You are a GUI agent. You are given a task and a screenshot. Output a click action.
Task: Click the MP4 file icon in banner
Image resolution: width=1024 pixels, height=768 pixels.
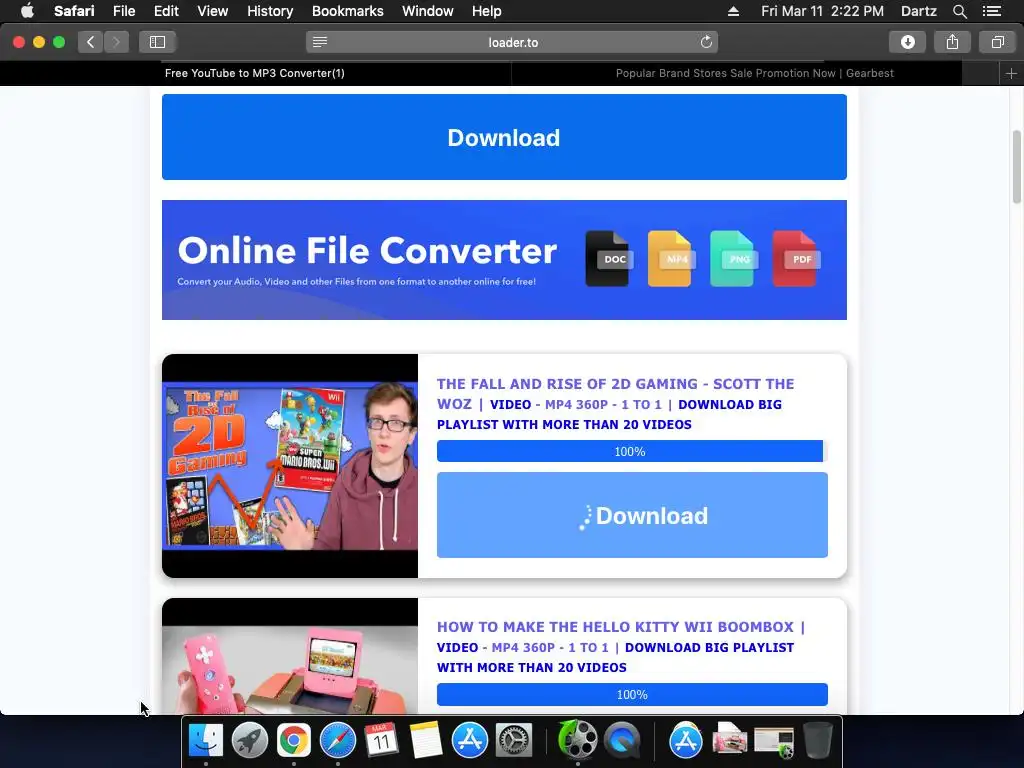pyautogui.click(x=671, y=259)
